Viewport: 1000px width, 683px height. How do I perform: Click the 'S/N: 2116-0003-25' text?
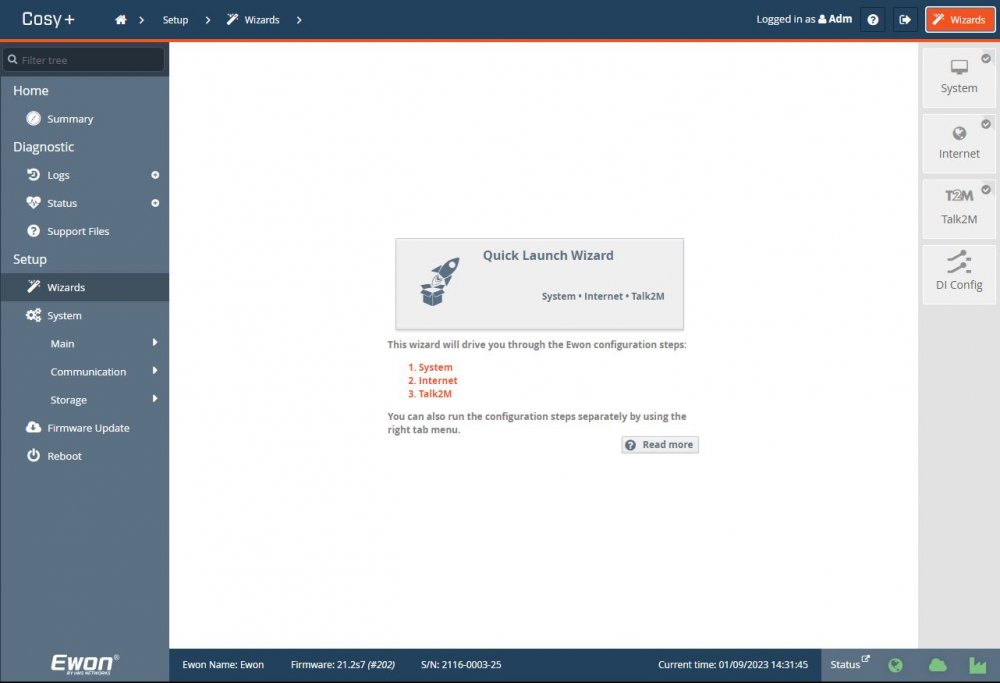click(x=461, y=665)
